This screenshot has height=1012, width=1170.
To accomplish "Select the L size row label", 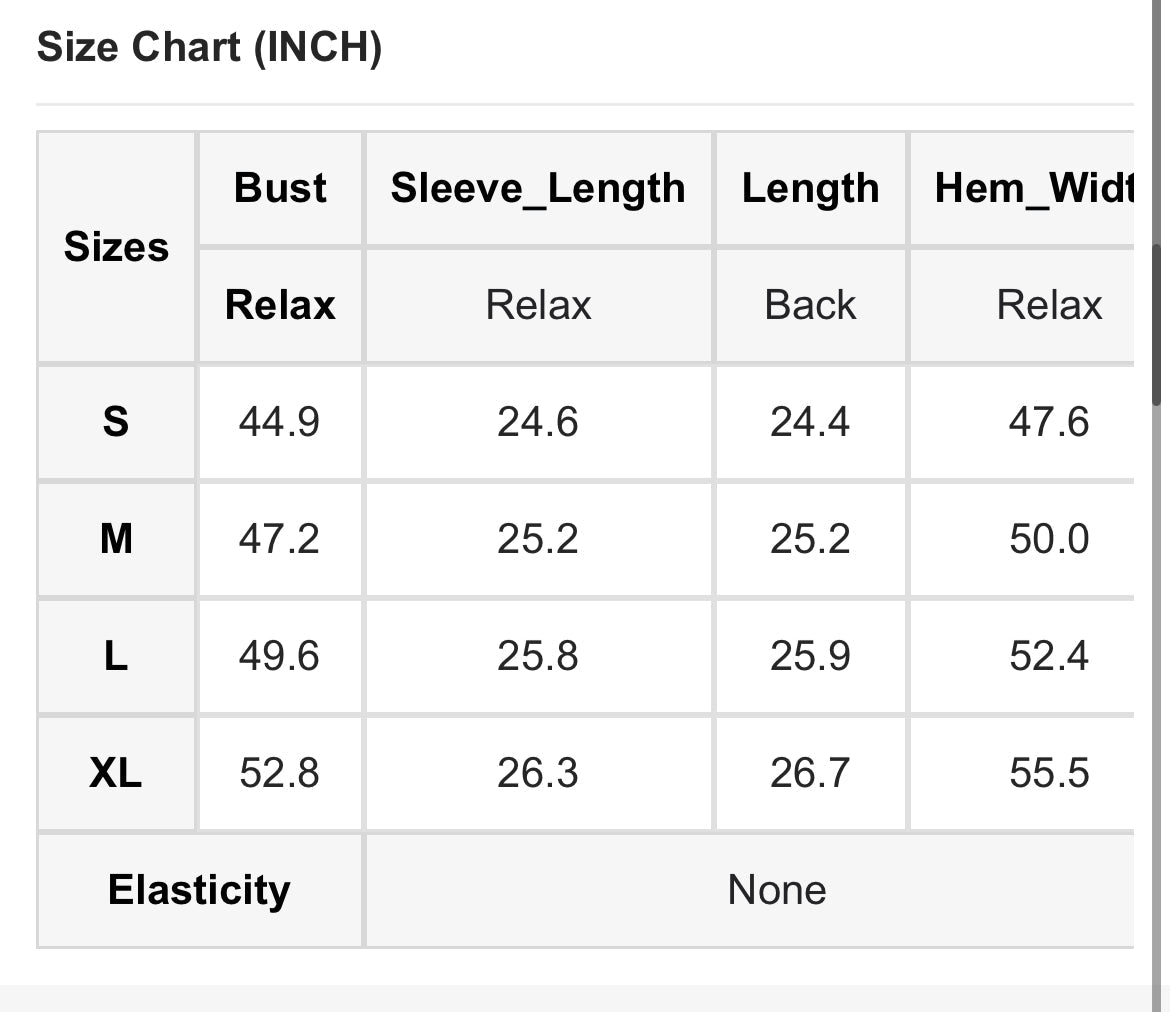I will 116,656.
